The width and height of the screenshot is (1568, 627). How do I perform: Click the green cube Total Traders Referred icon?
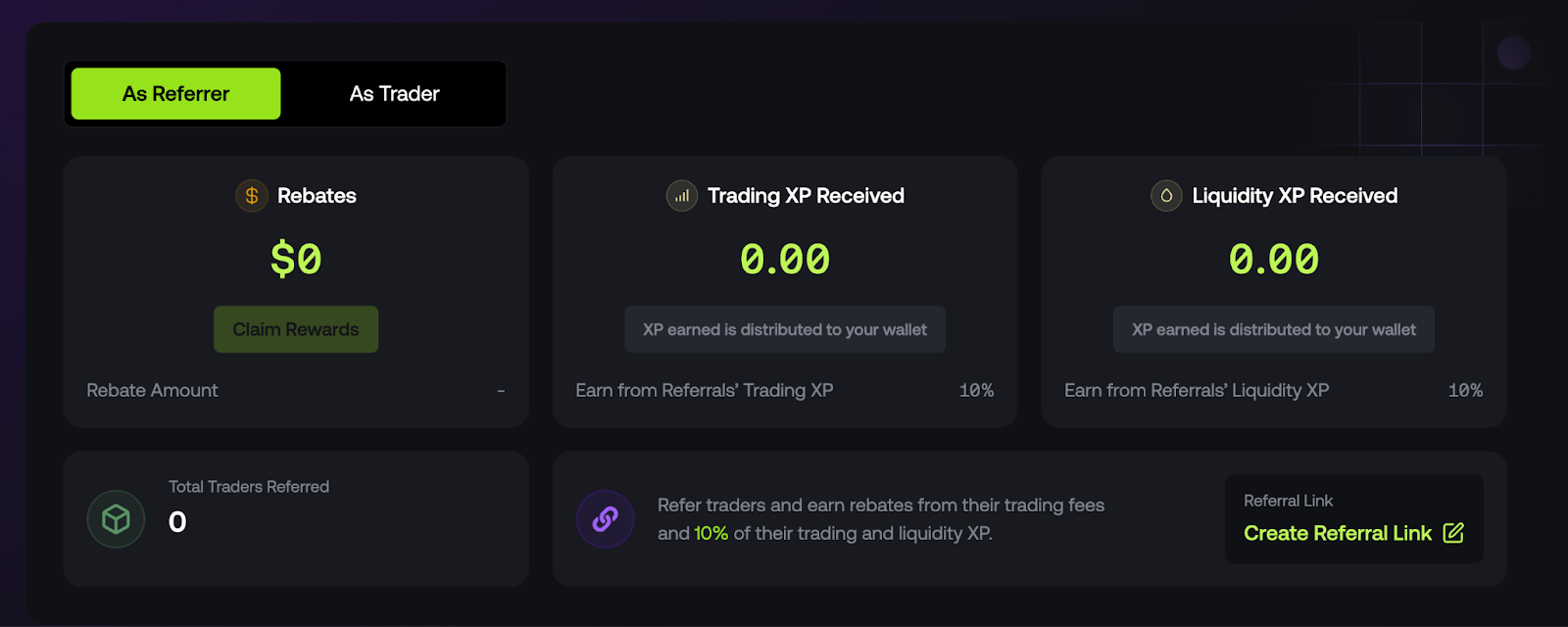(x=116, y=519)
